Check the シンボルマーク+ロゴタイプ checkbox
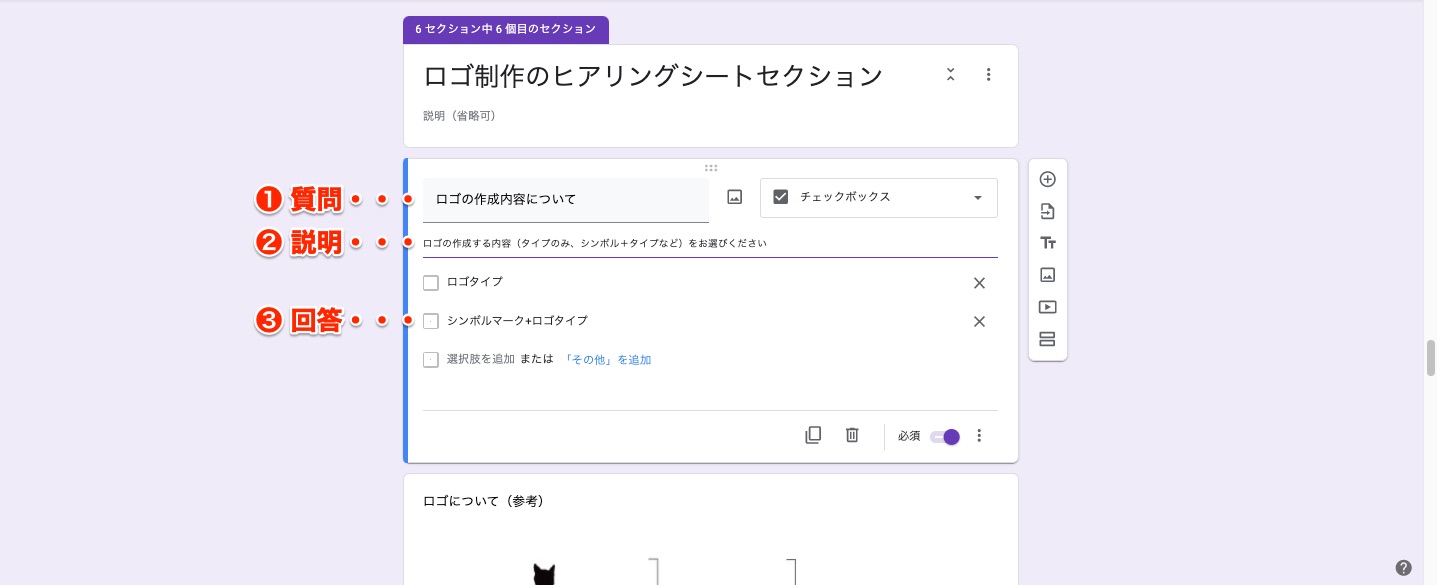Viewport: 1437px width, 585px height. tap(431, 321)
